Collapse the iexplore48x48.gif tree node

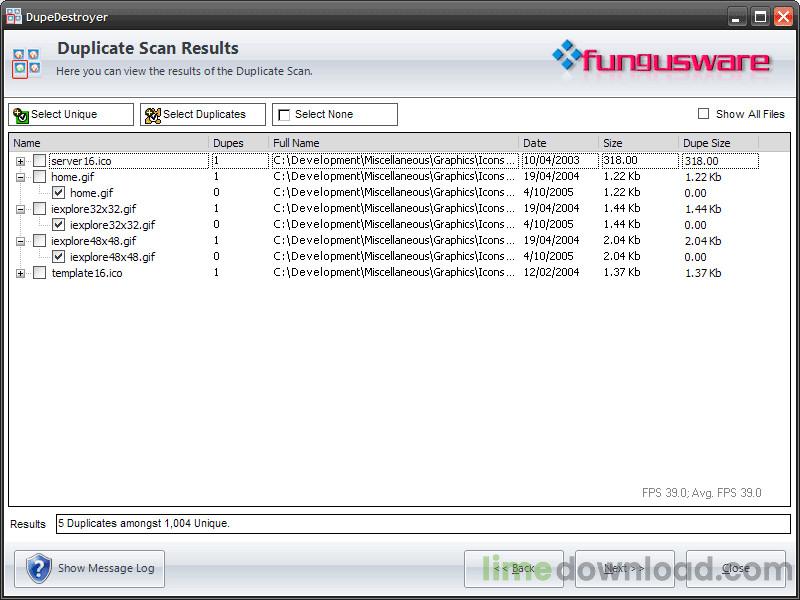tap(20, 241)
